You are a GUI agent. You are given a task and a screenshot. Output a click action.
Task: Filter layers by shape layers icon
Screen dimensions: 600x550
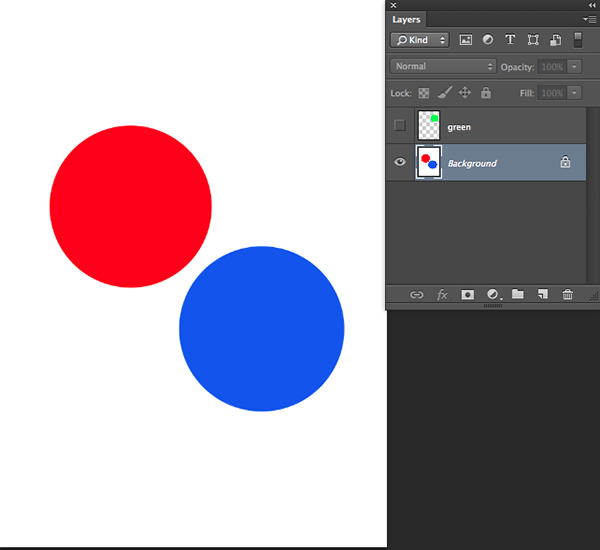click(x=533, y=40)
